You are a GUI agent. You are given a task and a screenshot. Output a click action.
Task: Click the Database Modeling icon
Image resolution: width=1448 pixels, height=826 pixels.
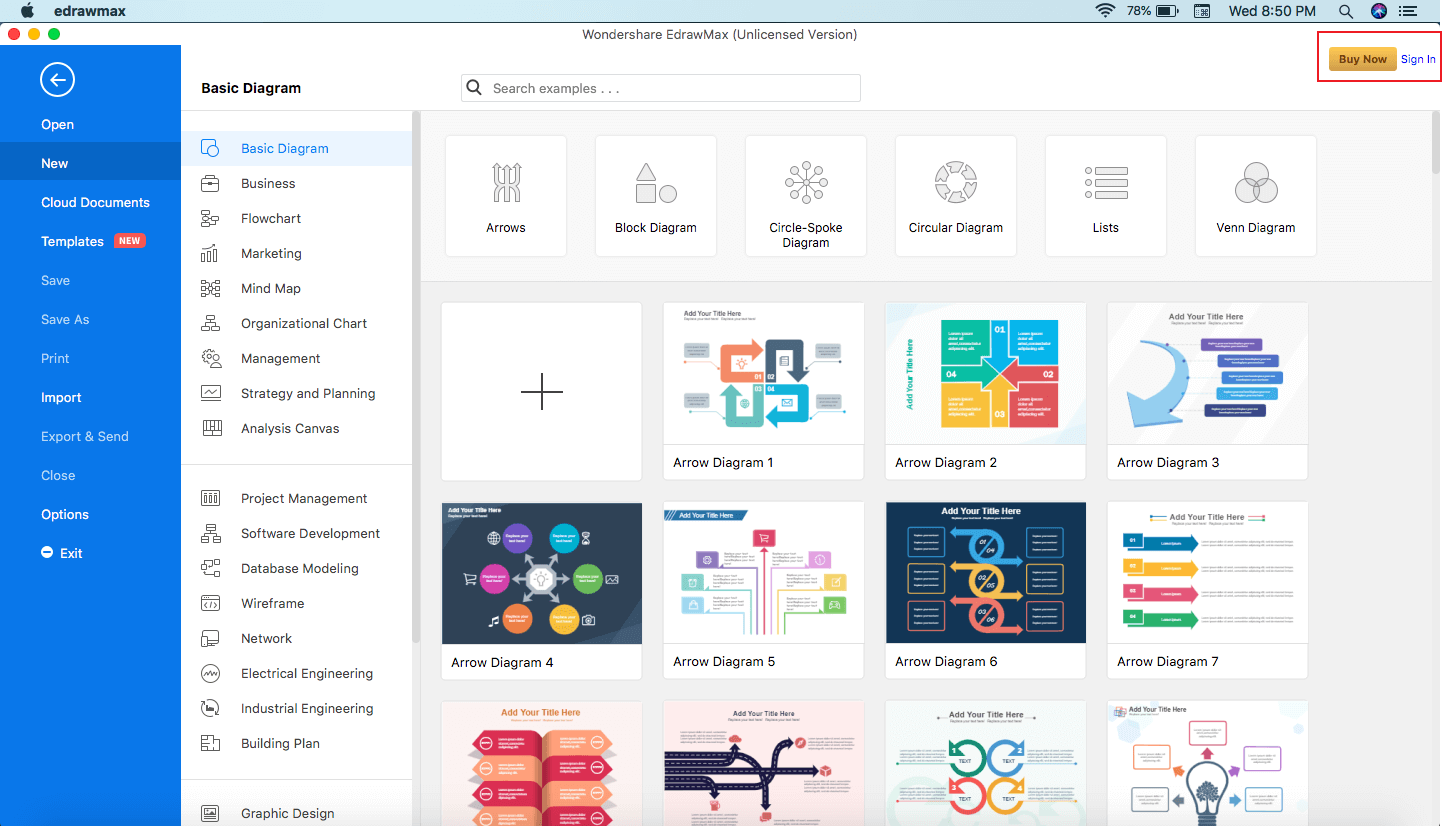click(210, 568)
